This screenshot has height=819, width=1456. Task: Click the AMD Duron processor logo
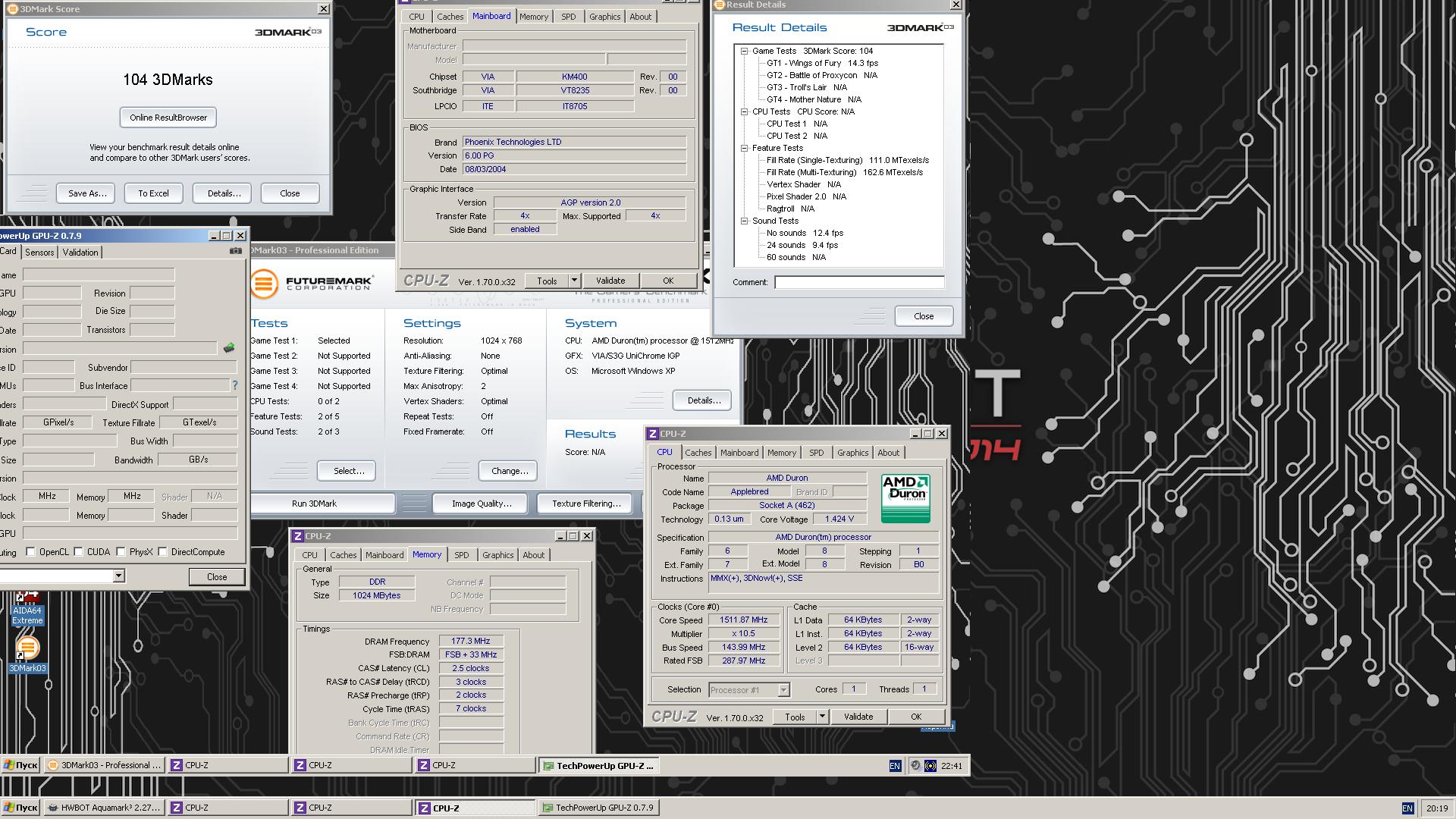click(x=905, y=498)
